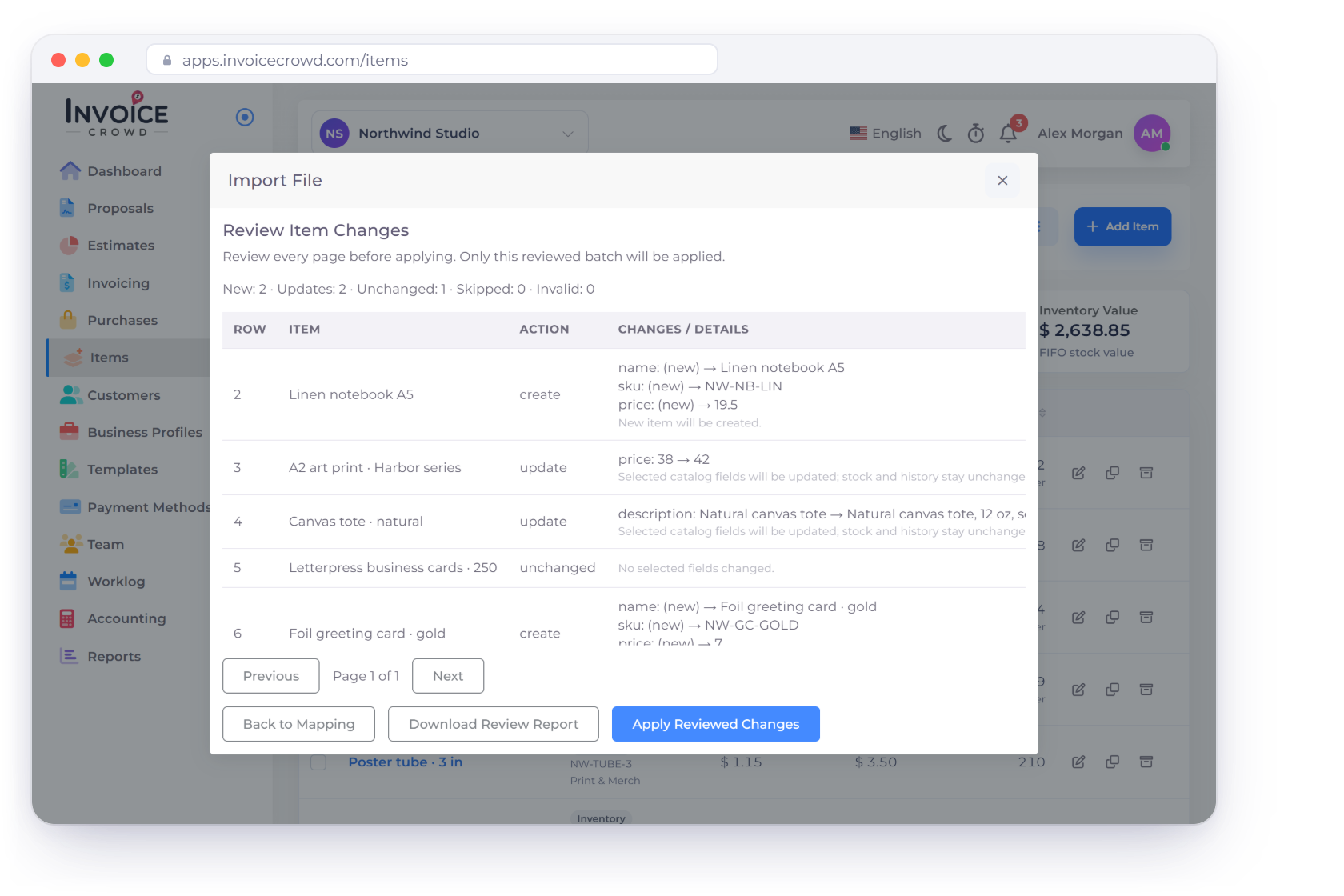Select the Items sidebar entry
1344x896 pixels.
[x=129, y=358]
